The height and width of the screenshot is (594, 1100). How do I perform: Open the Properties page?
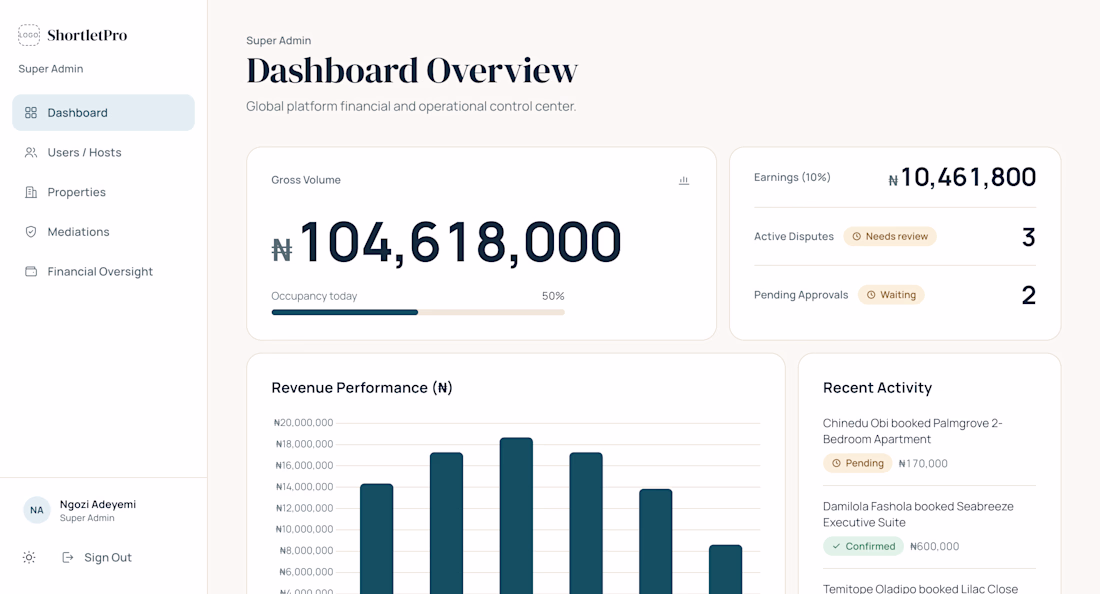pyautogui.click(x=103, y=192)
